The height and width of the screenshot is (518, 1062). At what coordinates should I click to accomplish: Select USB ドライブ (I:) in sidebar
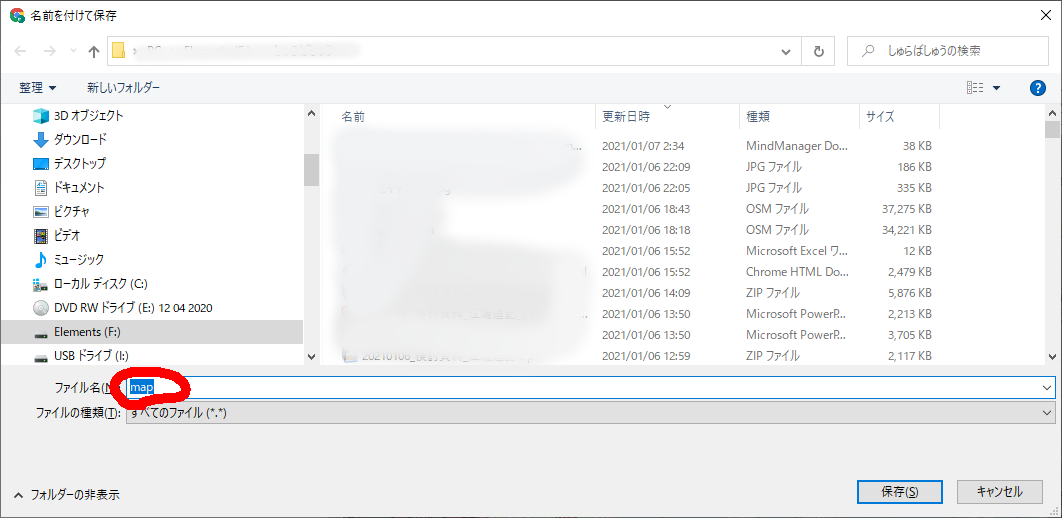point(91,355)
